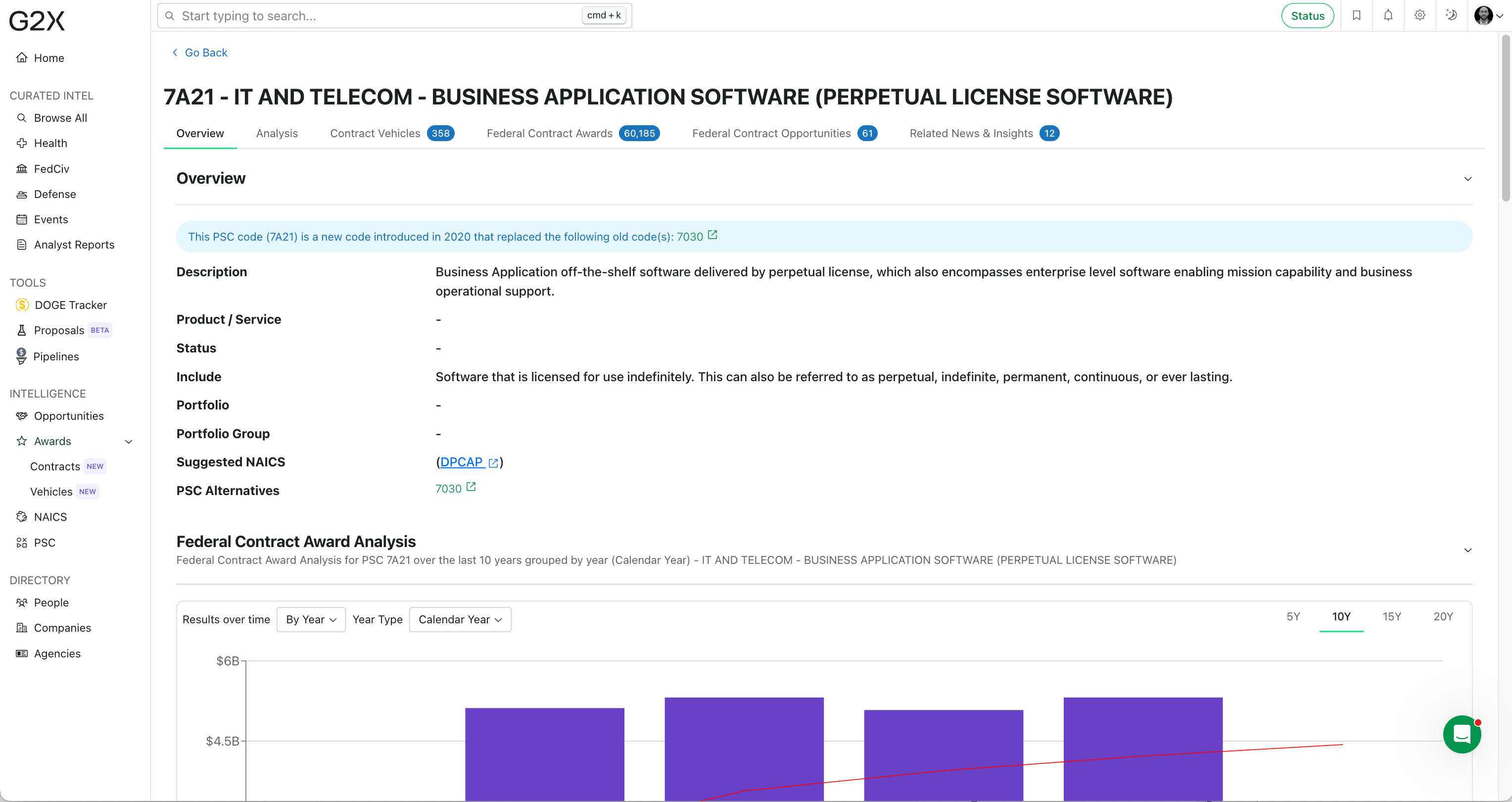Open the Companies directory icon
The height and width of the screenshot is (802, 1512).
(22, 628)
